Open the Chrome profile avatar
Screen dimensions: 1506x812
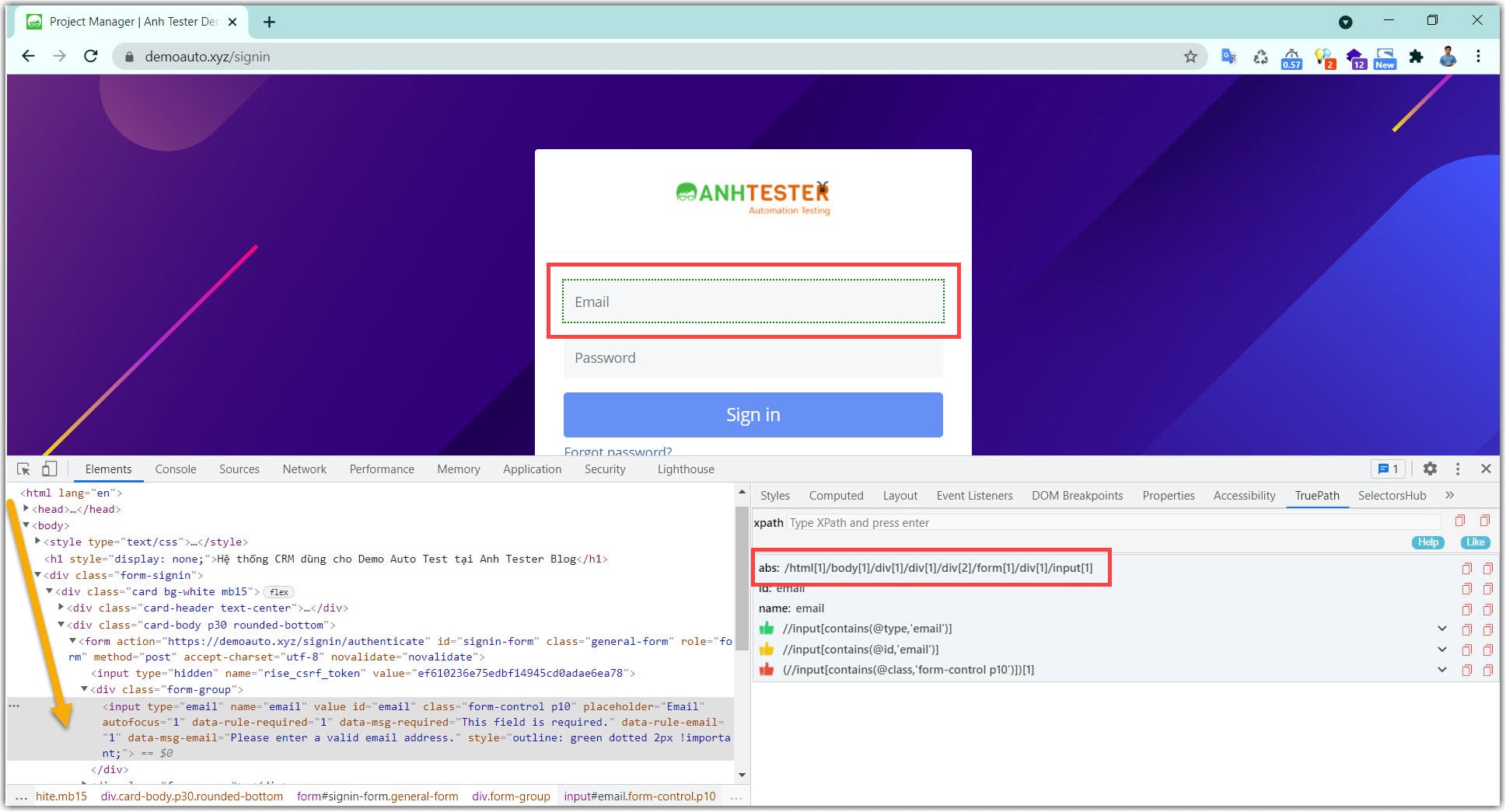tap(1448, 57)
